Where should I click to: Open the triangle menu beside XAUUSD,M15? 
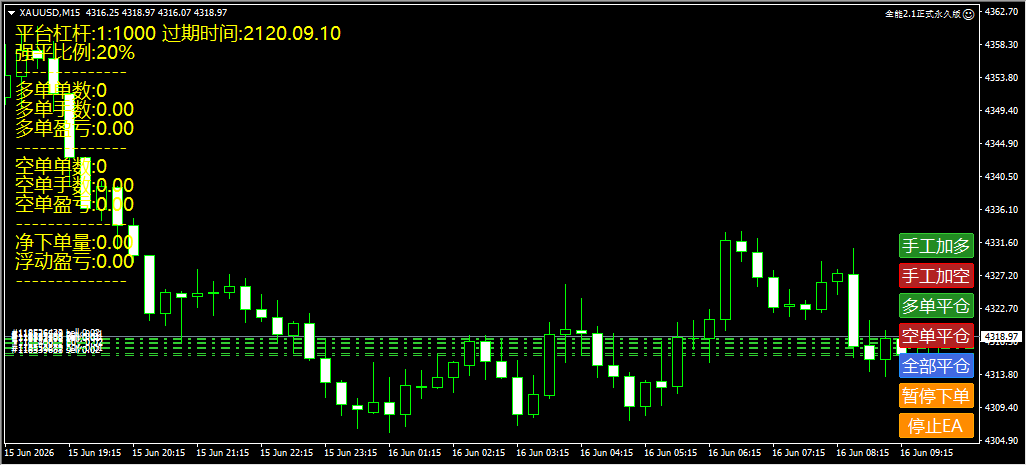11,13
